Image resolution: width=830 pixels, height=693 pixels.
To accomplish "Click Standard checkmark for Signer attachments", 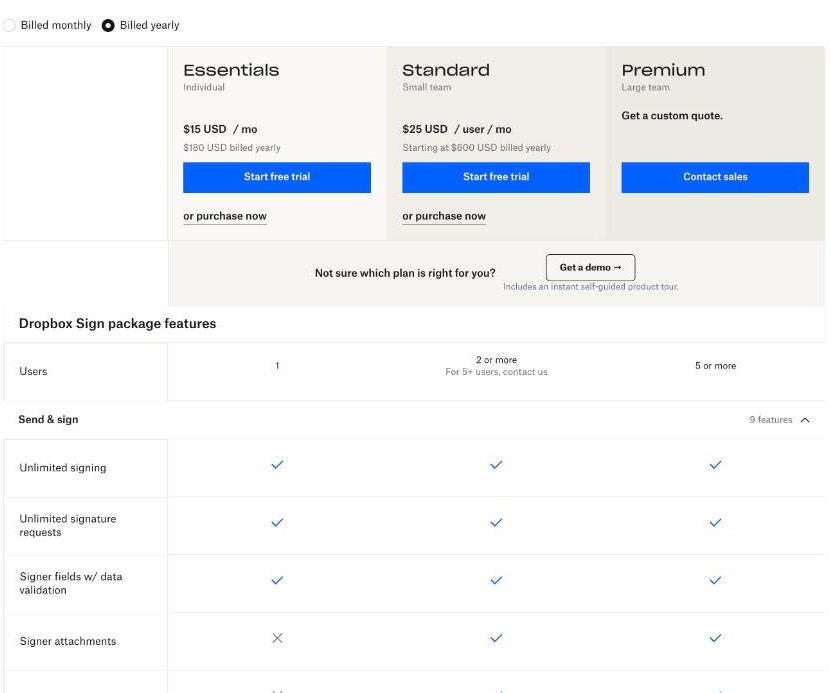I will [496, 638].
